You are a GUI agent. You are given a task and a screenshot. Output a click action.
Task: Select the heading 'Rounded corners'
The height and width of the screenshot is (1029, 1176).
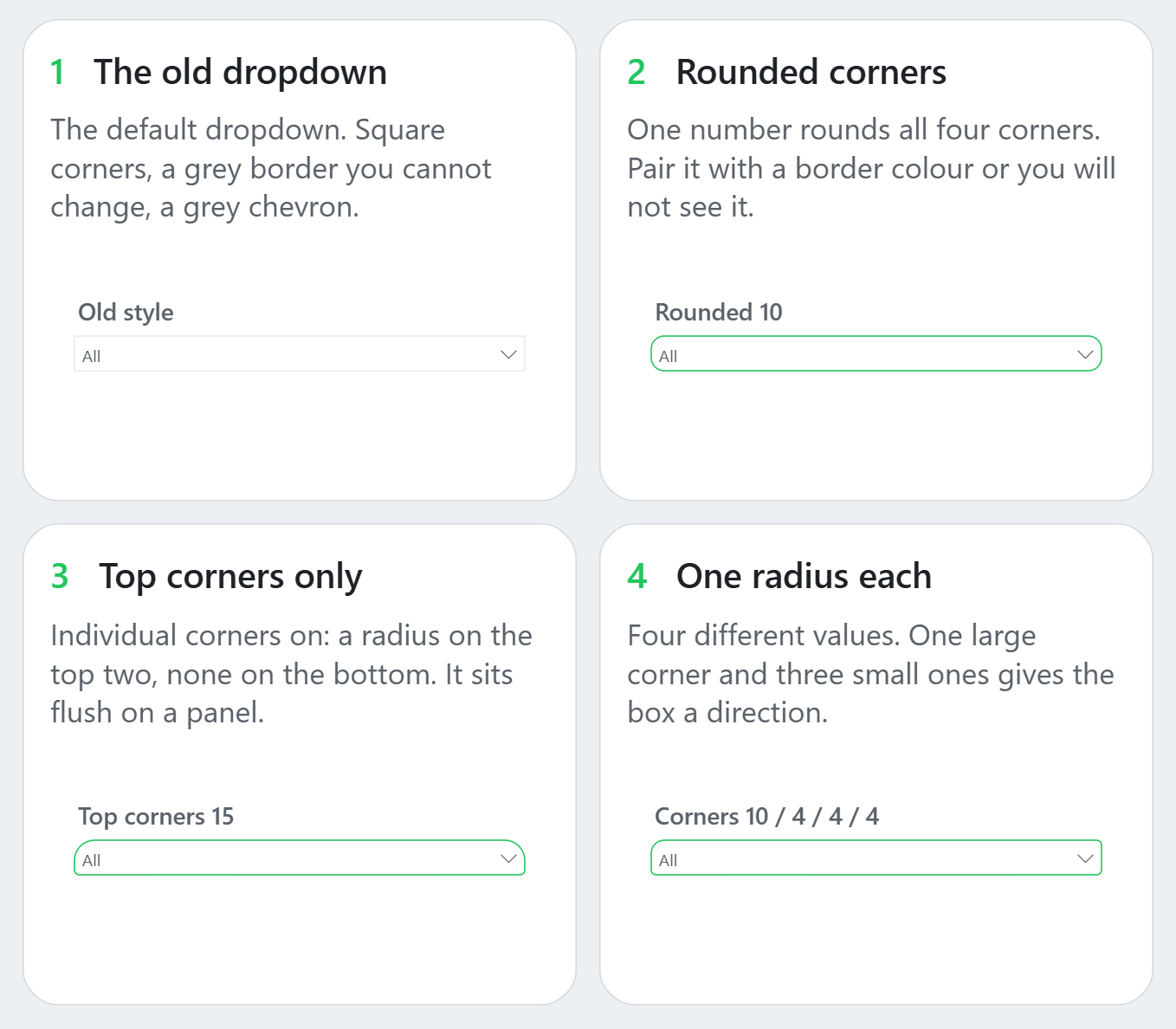tap(811, 73)
